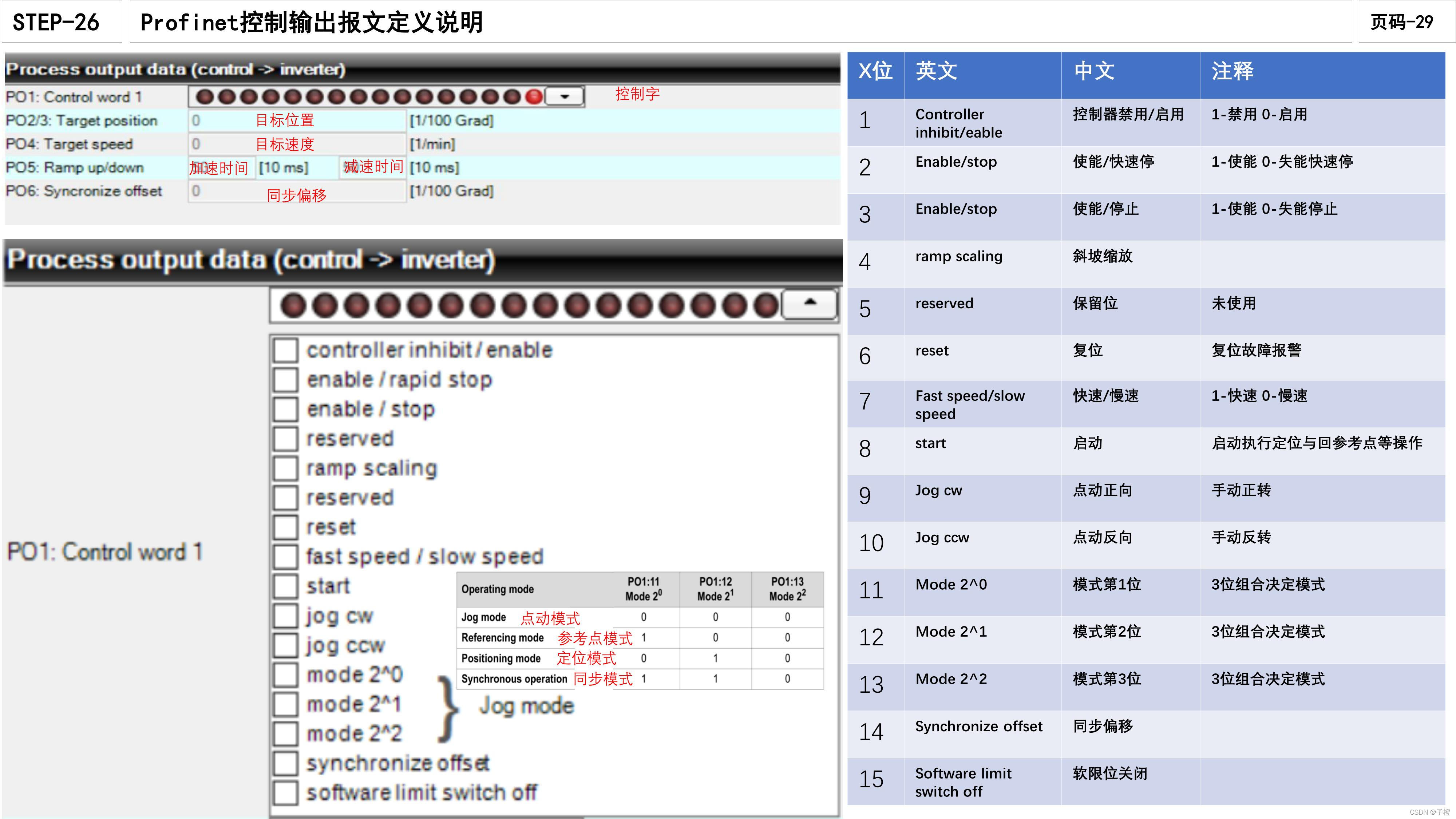The height and width of the screenshot is (819, 1456).
Task: Tick the 'controller inhibit / enable' checkbox
Action: [x=285, y=350]
